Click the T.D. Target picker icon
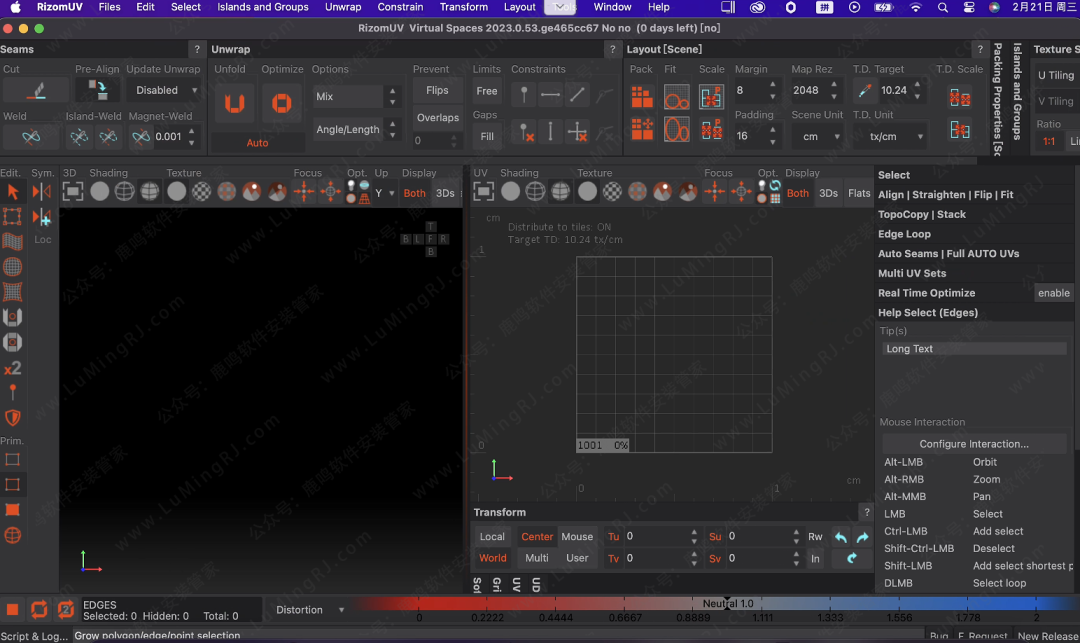The height and width of the screenshot is (643, 1080). coord(864,90)
